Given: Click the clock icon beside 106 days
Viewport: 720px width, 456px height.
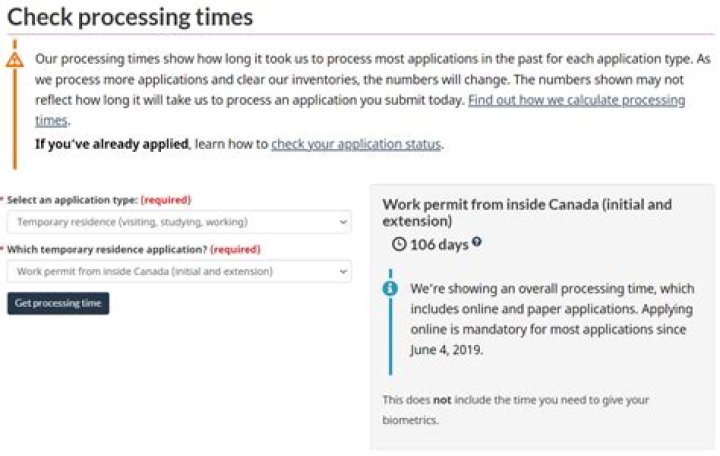Looking at the screenshot, I should 399,244.
